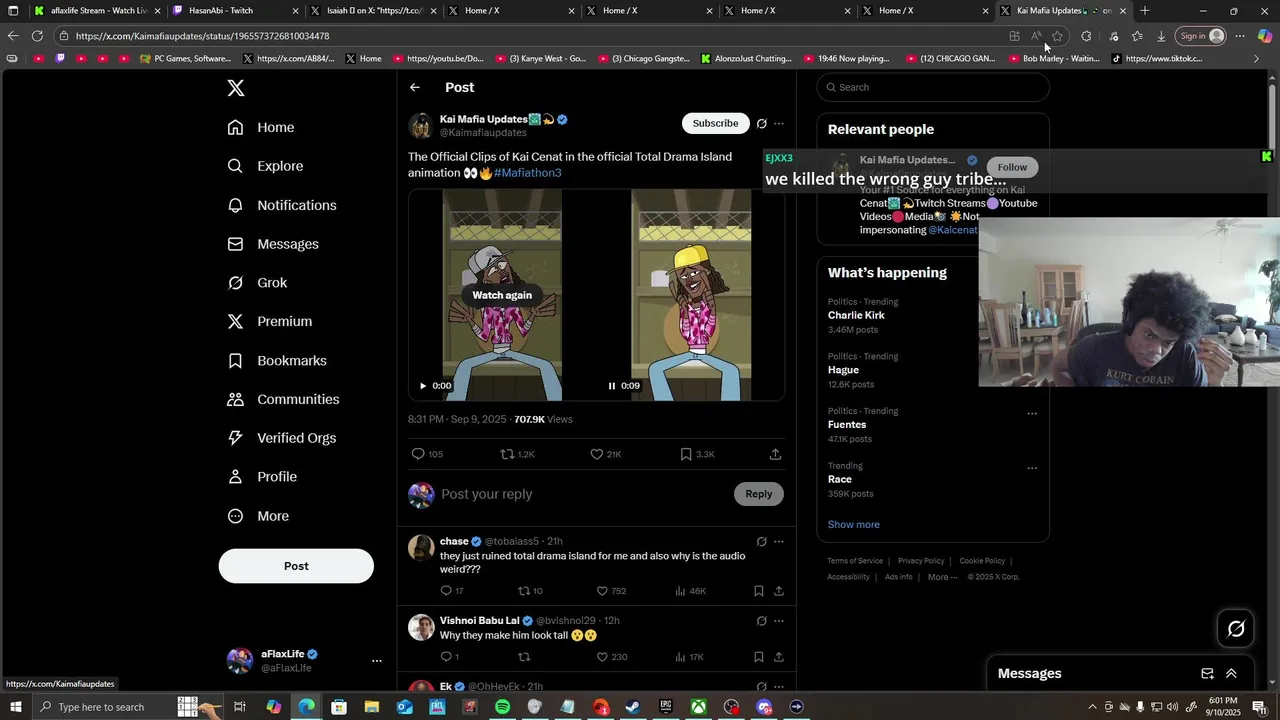
Task: Open a new browser tab with the plus
Action: pyautogui.click(x=1145, y=11)
